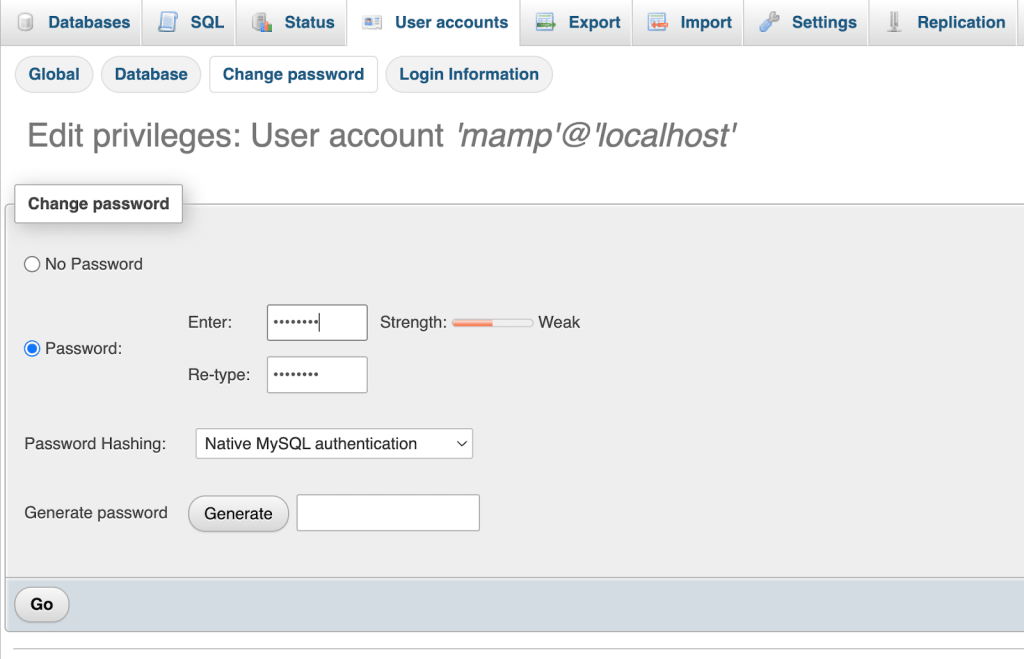Submit the form with Go button
The height and width of the screenshot is (659, 1024).
tap(42, 604)
